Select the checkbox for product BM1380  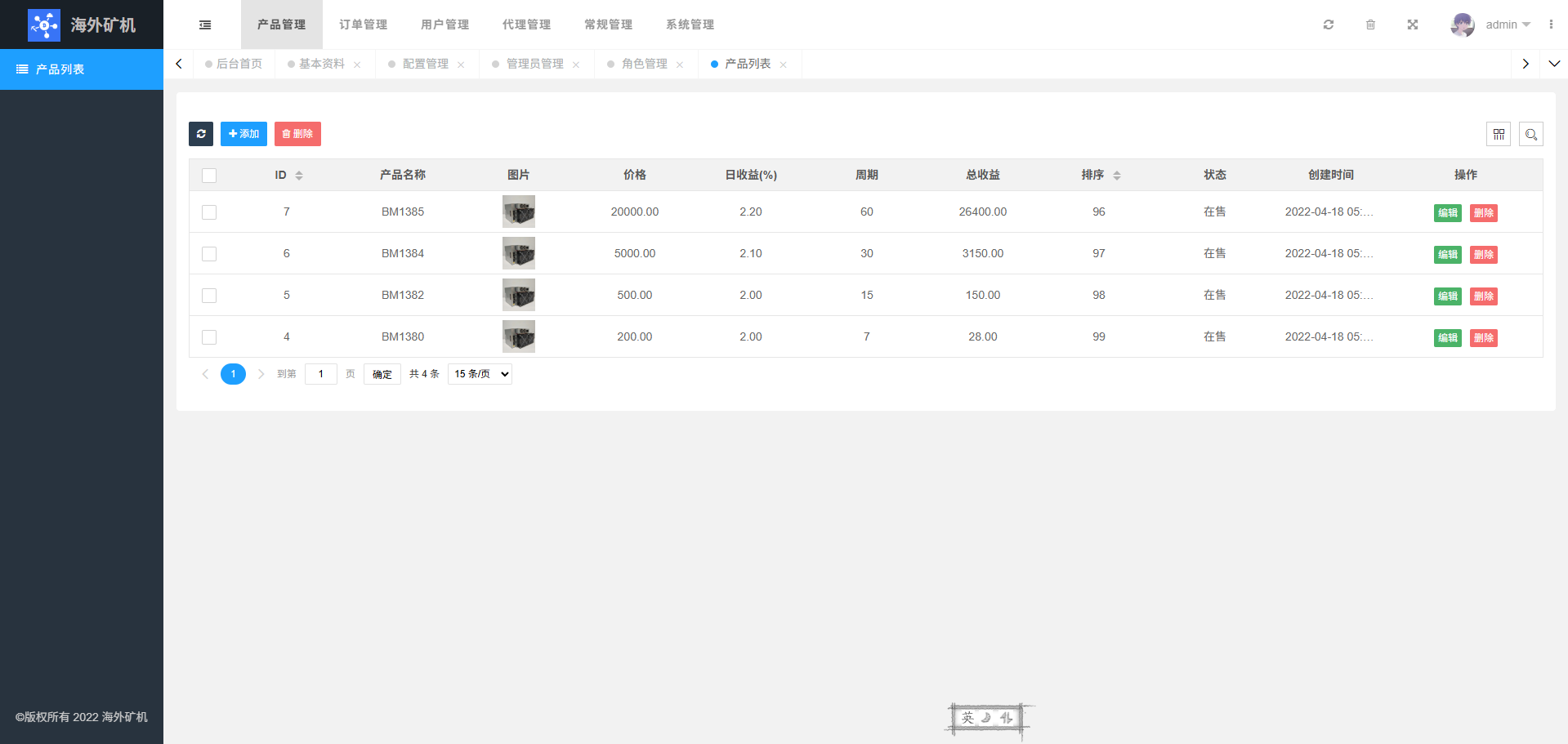pos(209,337)
